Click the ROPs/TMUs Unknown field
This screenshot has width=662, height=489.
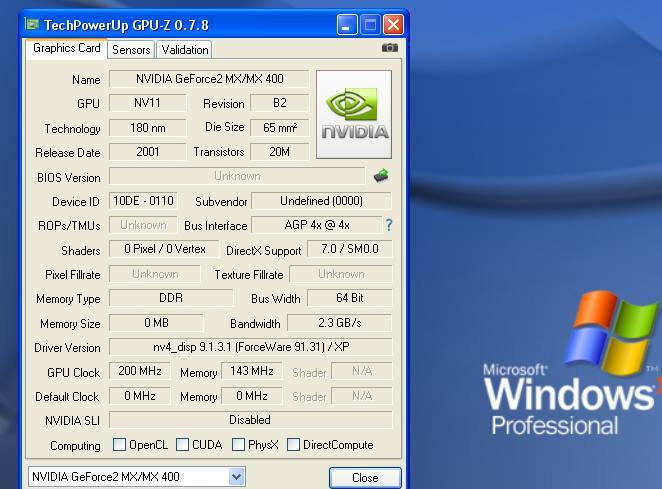(x=143, y=225)
